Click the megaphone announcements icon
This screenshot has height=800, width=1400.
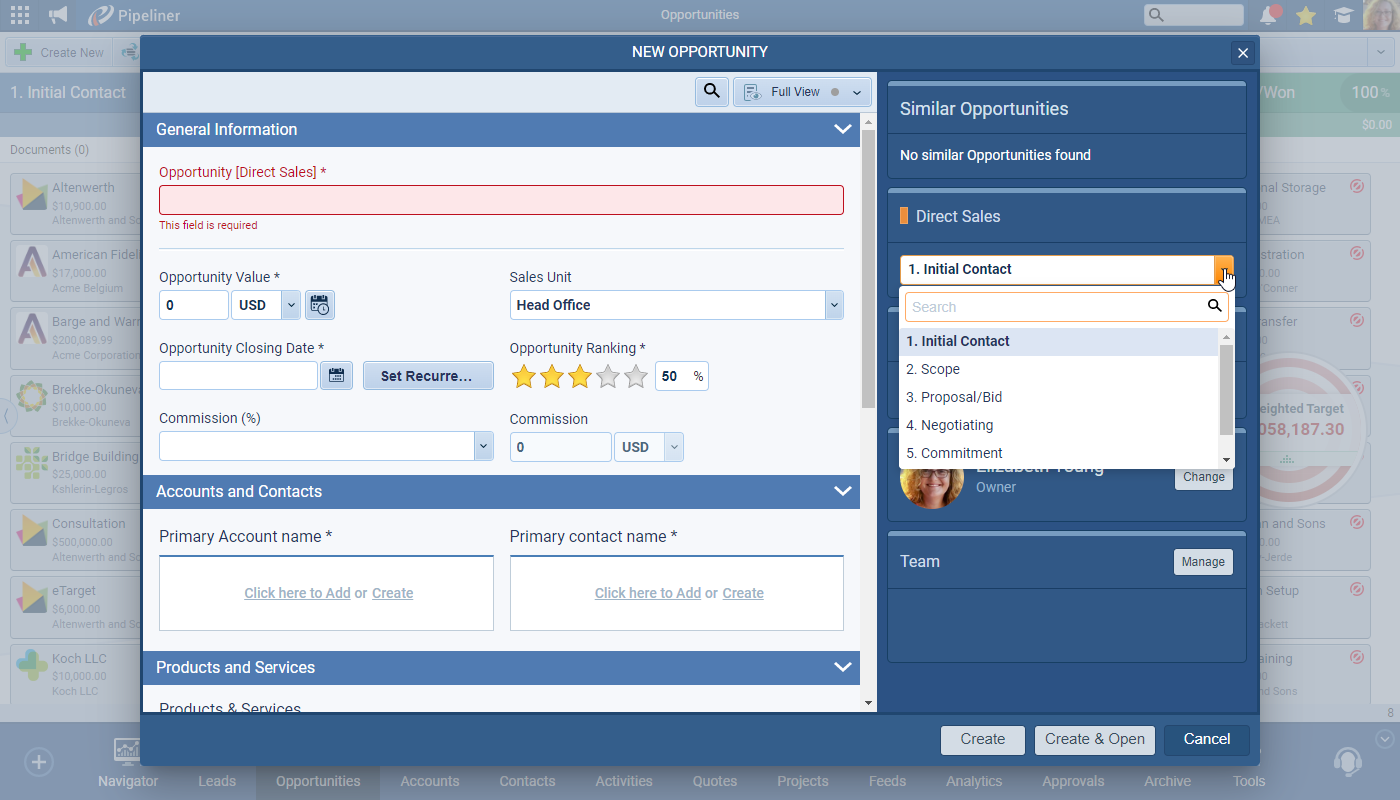pos(58,15)
